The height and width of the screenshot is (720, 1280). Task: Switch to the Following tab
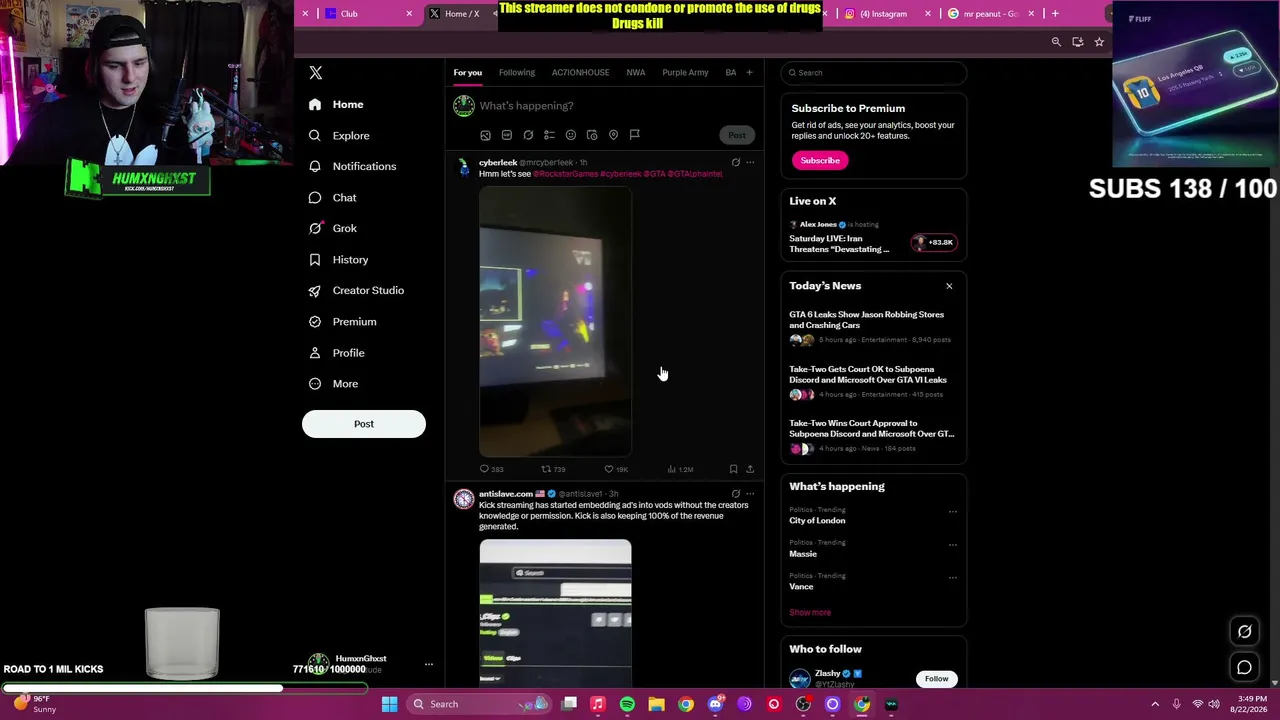(517, 72)
